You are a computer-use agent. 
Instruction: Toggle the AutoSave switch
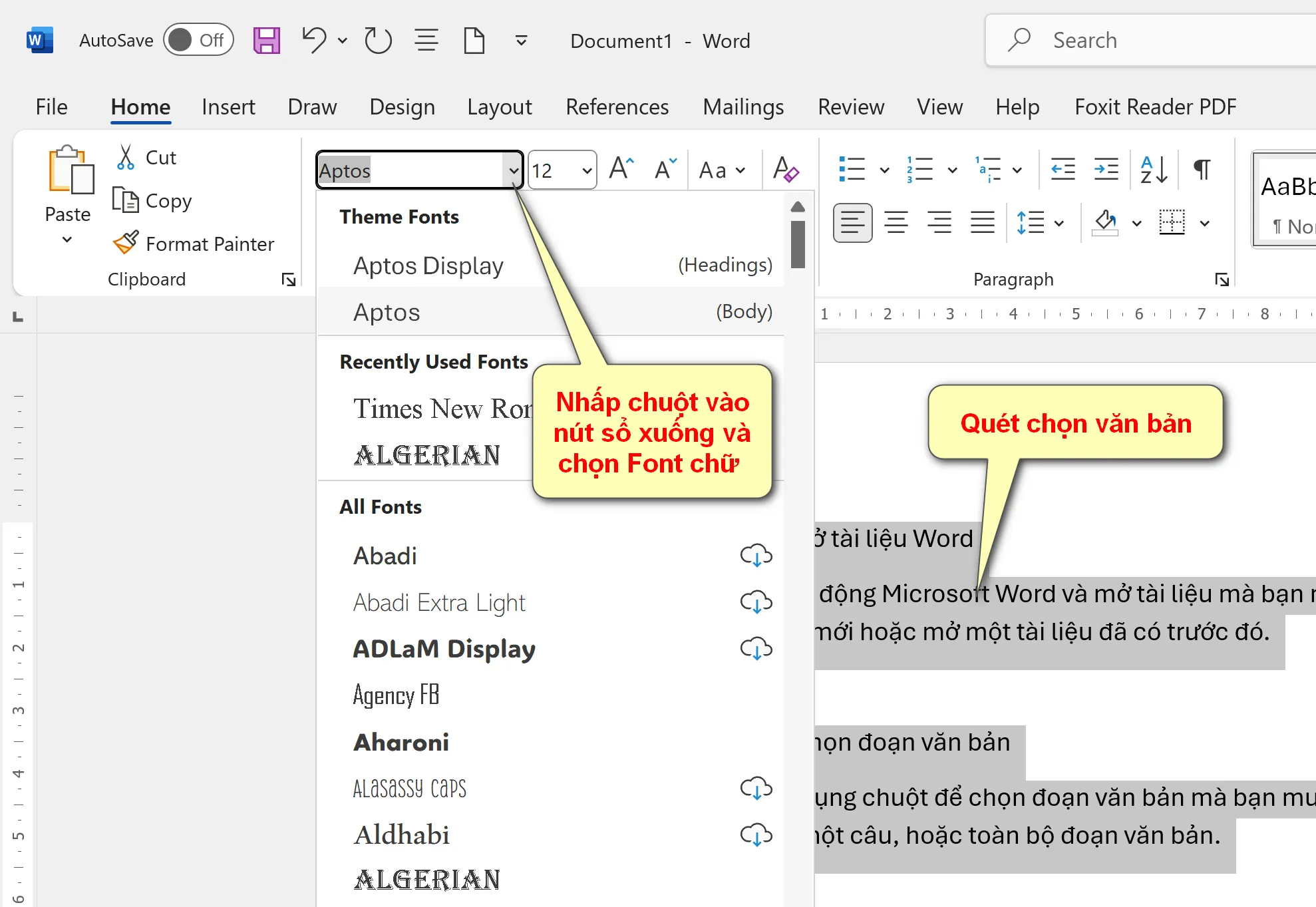(198, 41)
